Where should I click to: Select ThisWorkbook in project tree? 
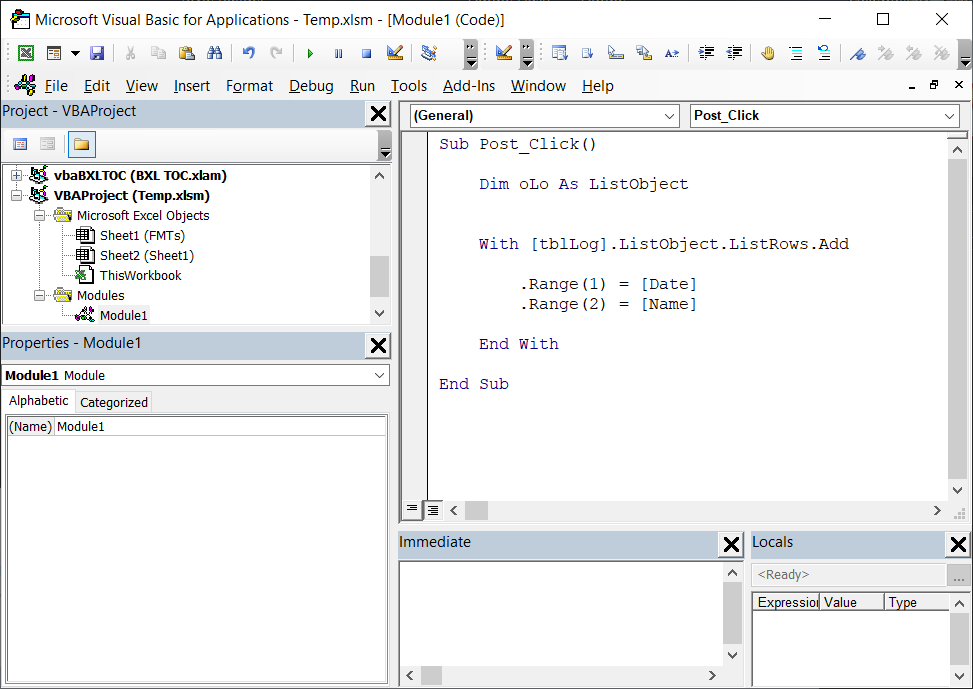tap(140, 275)
